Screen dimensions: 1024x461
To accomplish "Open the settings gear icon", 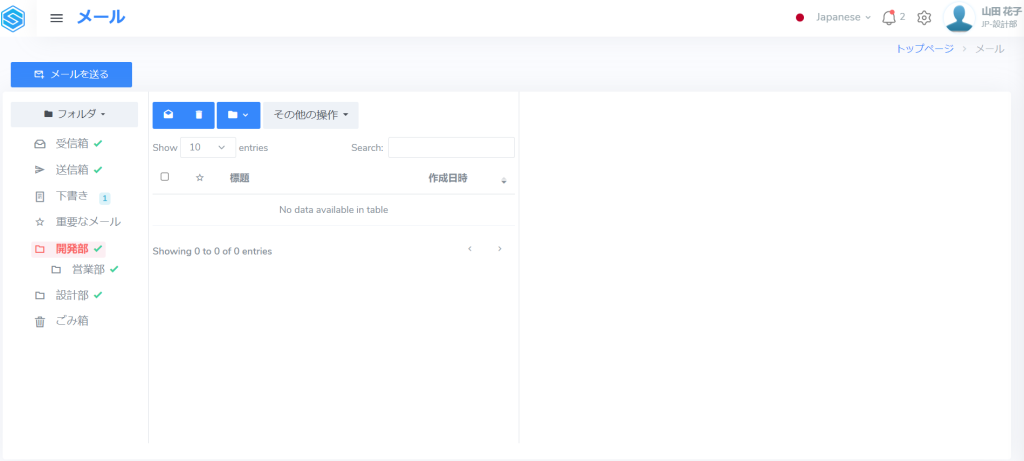I will 924,18.
